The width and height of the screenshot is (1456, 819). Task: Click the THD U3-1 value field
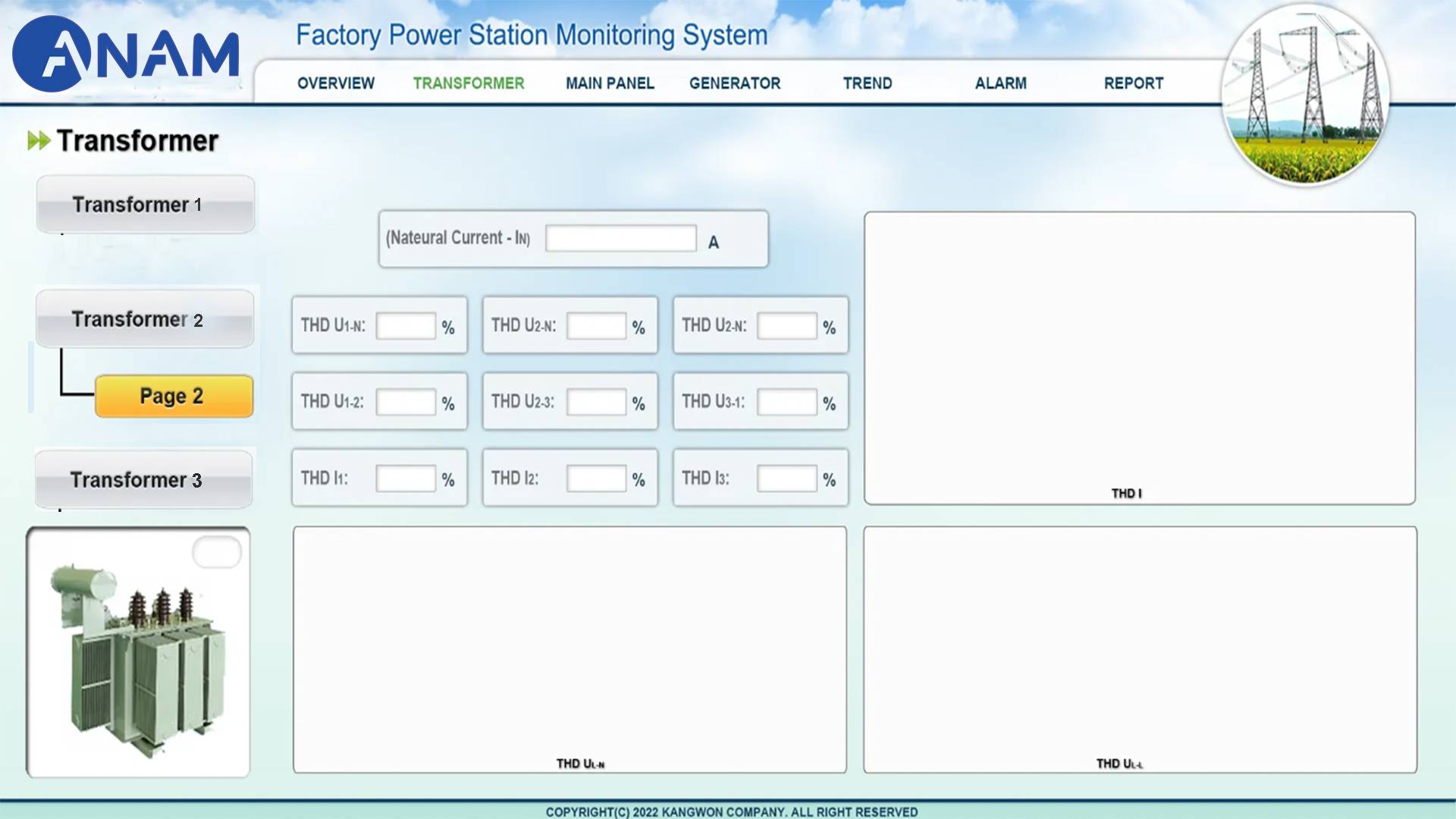pyautogui.click(x=787, y=402)
